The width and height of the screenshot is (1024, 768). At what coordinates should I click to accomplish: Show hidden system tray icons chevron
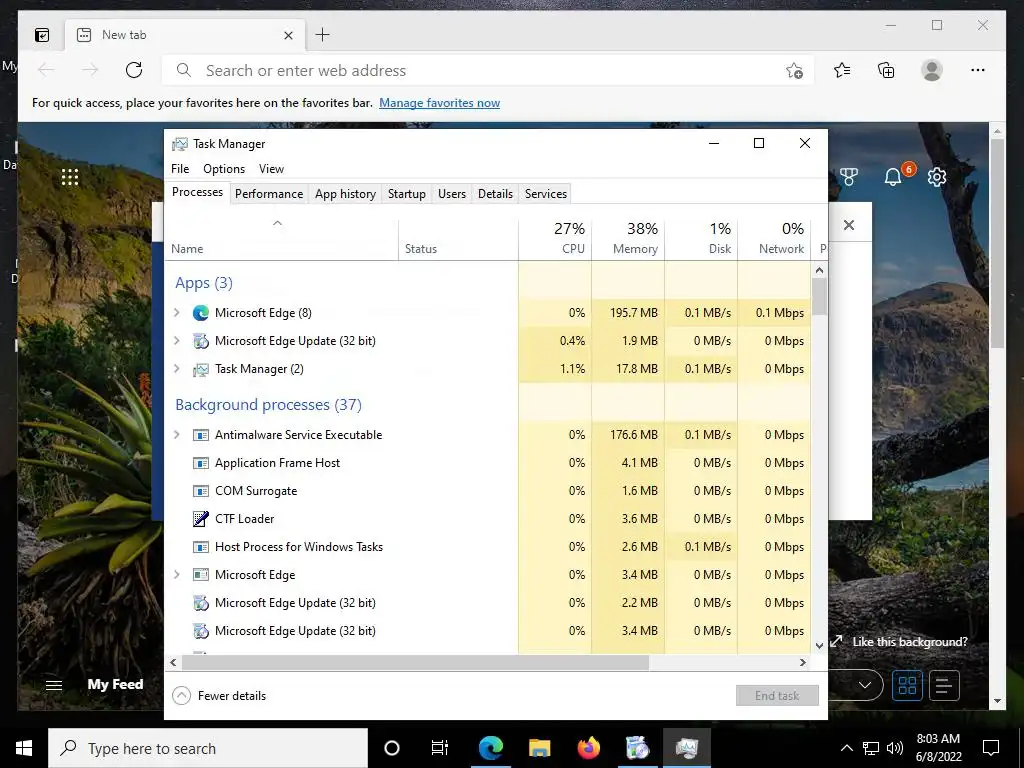pos(846,748)
